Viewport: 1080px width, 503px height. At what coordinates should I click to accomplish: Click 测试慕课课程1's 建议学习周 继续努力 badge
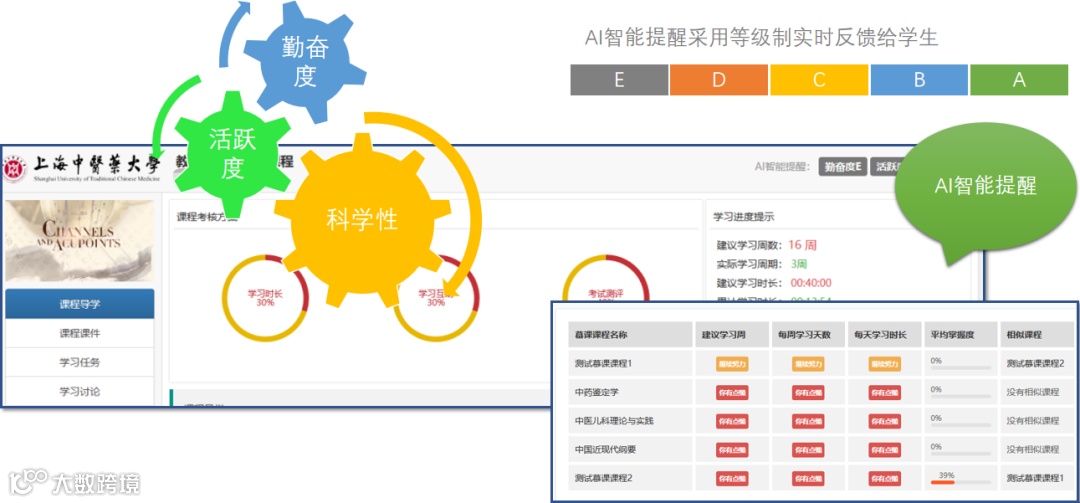732,364
